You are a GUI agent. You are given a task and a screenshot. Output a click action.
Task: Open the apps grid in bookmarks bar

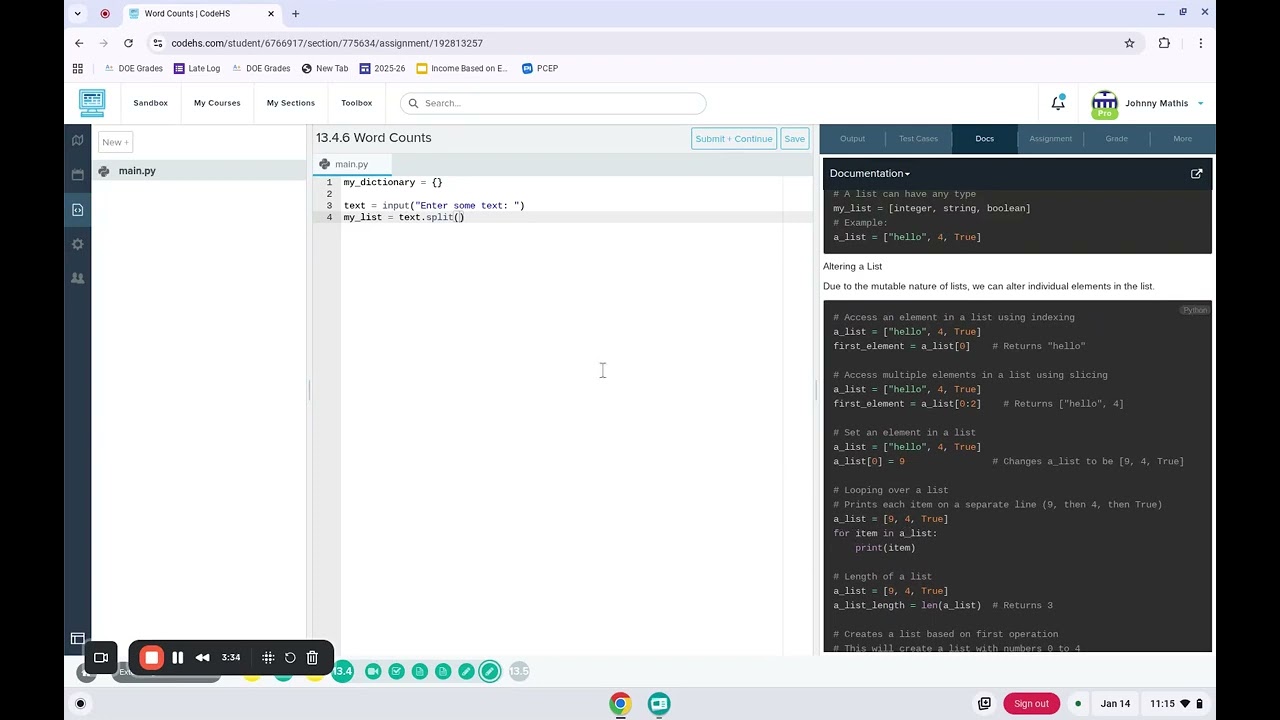coord(78,68)
